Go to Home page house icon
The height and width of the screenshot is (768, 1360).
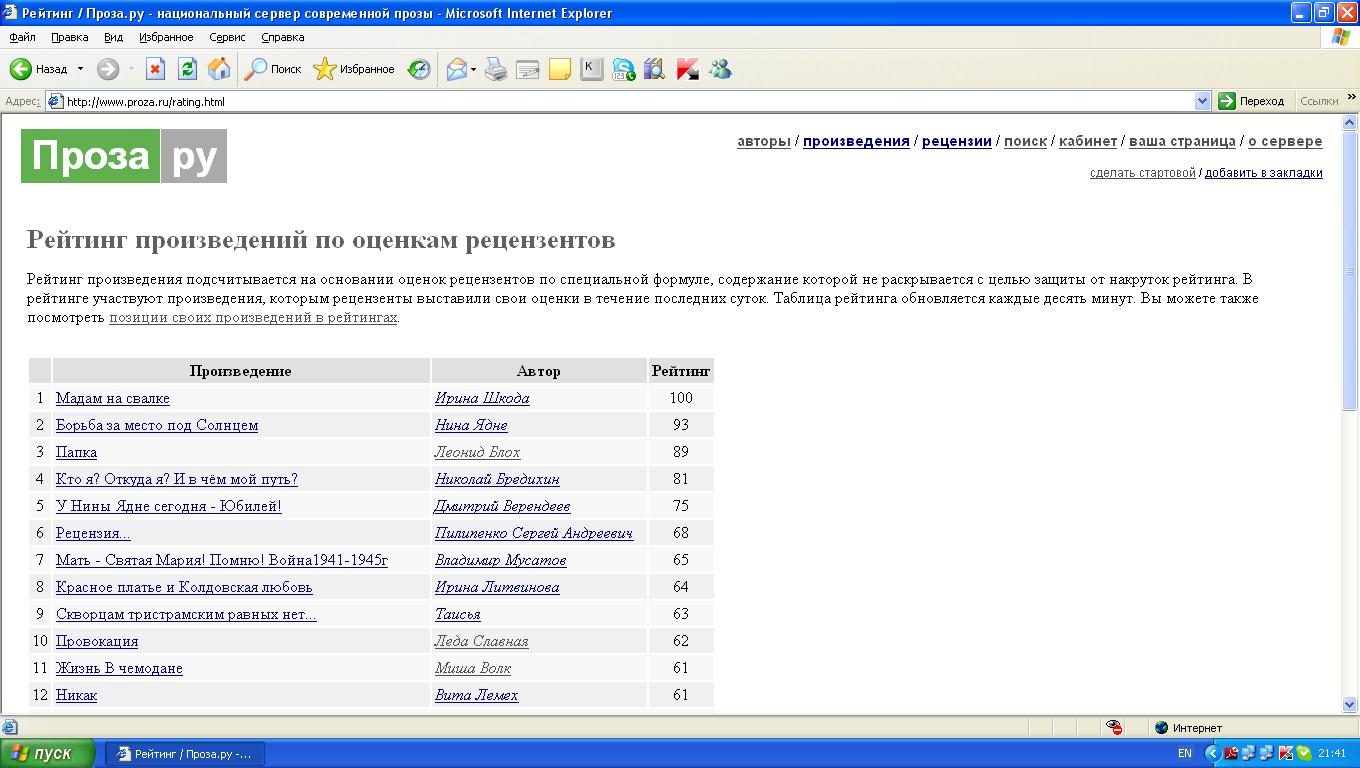pos(219,69)
